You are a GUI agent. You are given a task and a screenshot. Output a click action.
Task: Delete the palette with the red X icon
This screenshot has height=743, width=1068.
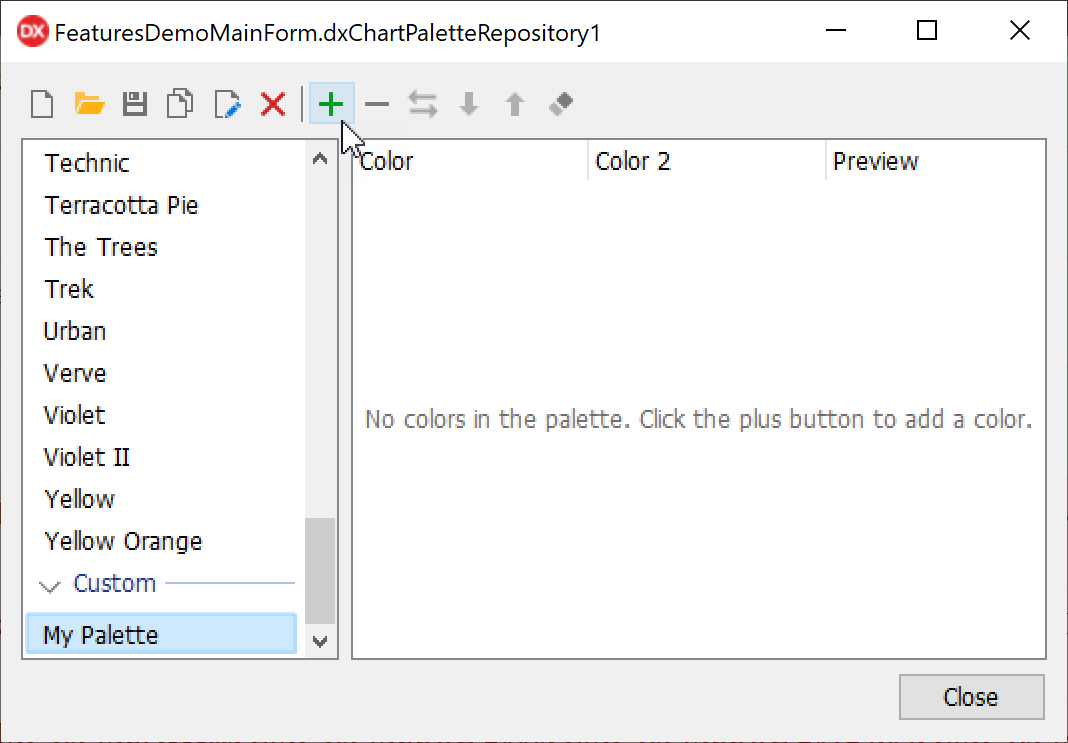(273, 104)
